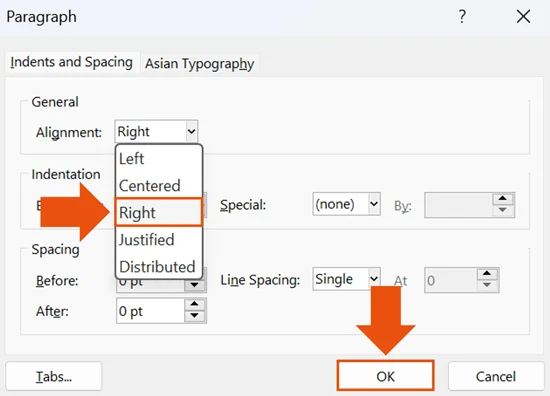Click the At spacing input field
Image resolution: width=550 pixels, height=396 pixels.
(x=451, y=280)
